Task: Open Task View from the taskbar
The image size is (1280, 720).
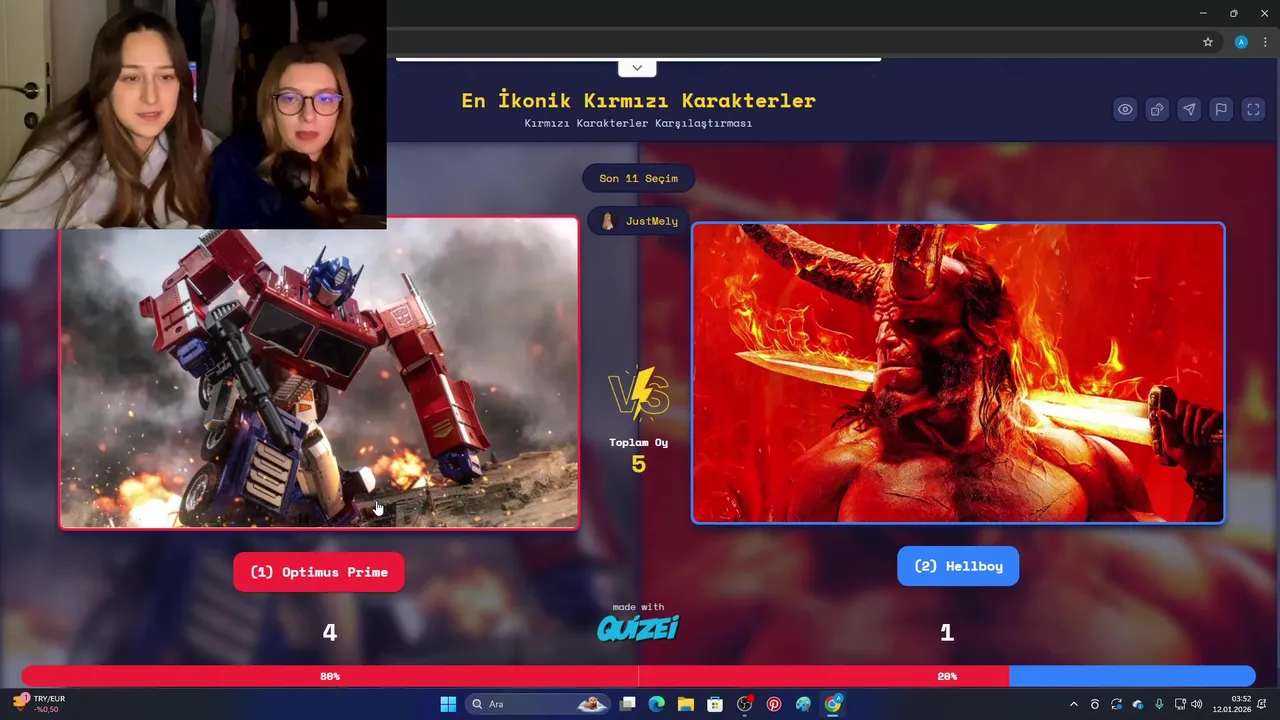Action: tap(627, 704)
